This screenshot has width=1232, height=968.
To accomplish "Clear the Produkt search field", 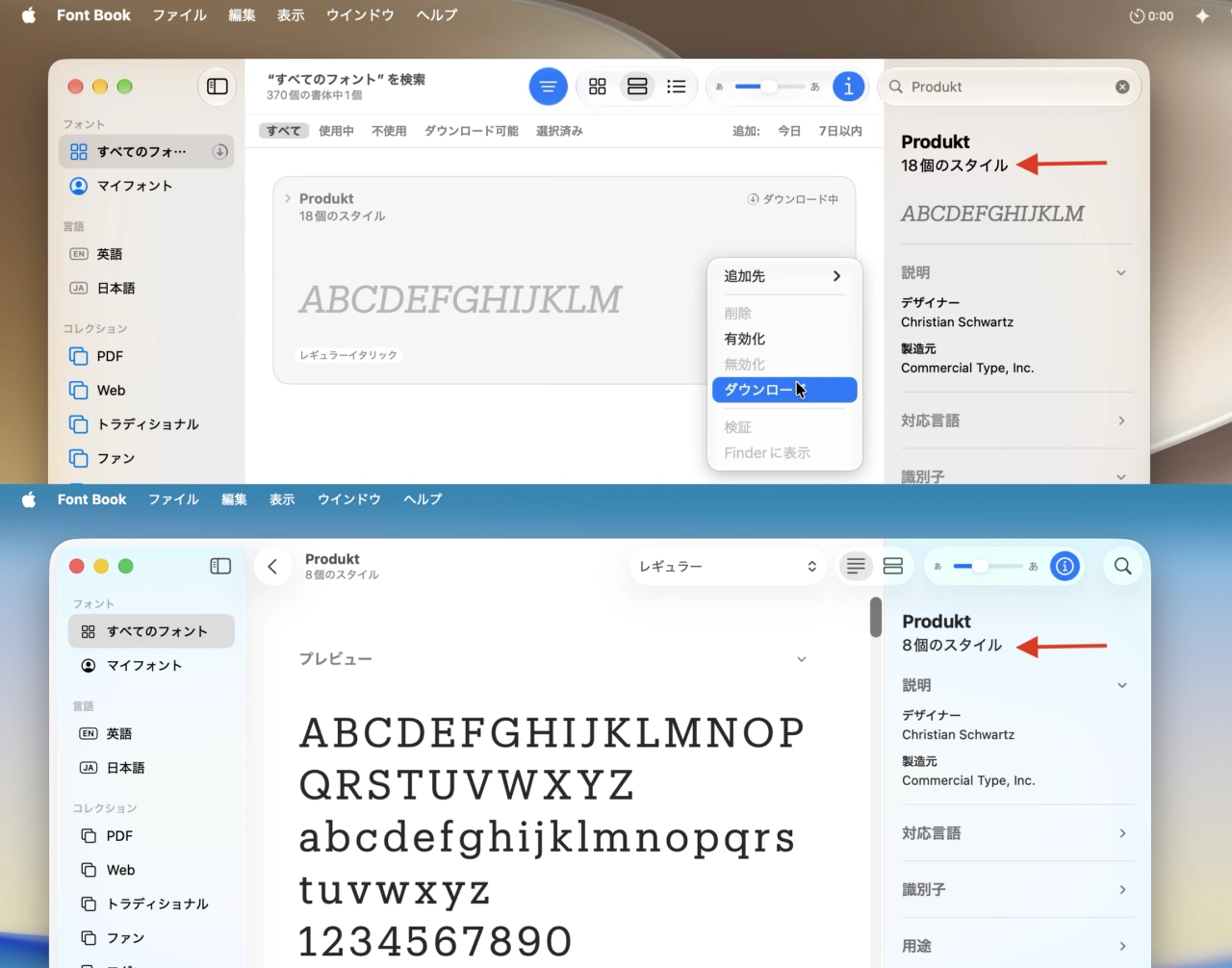I will [1122, 87].
